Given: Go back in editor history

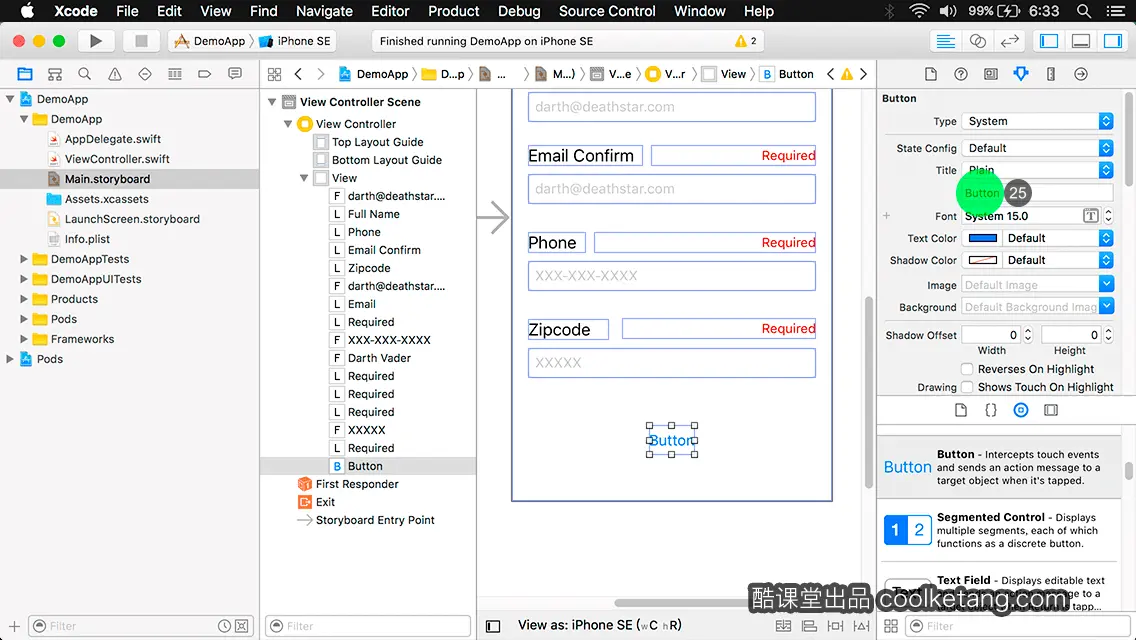Looking at the screenshot, I should click(298, 74).
